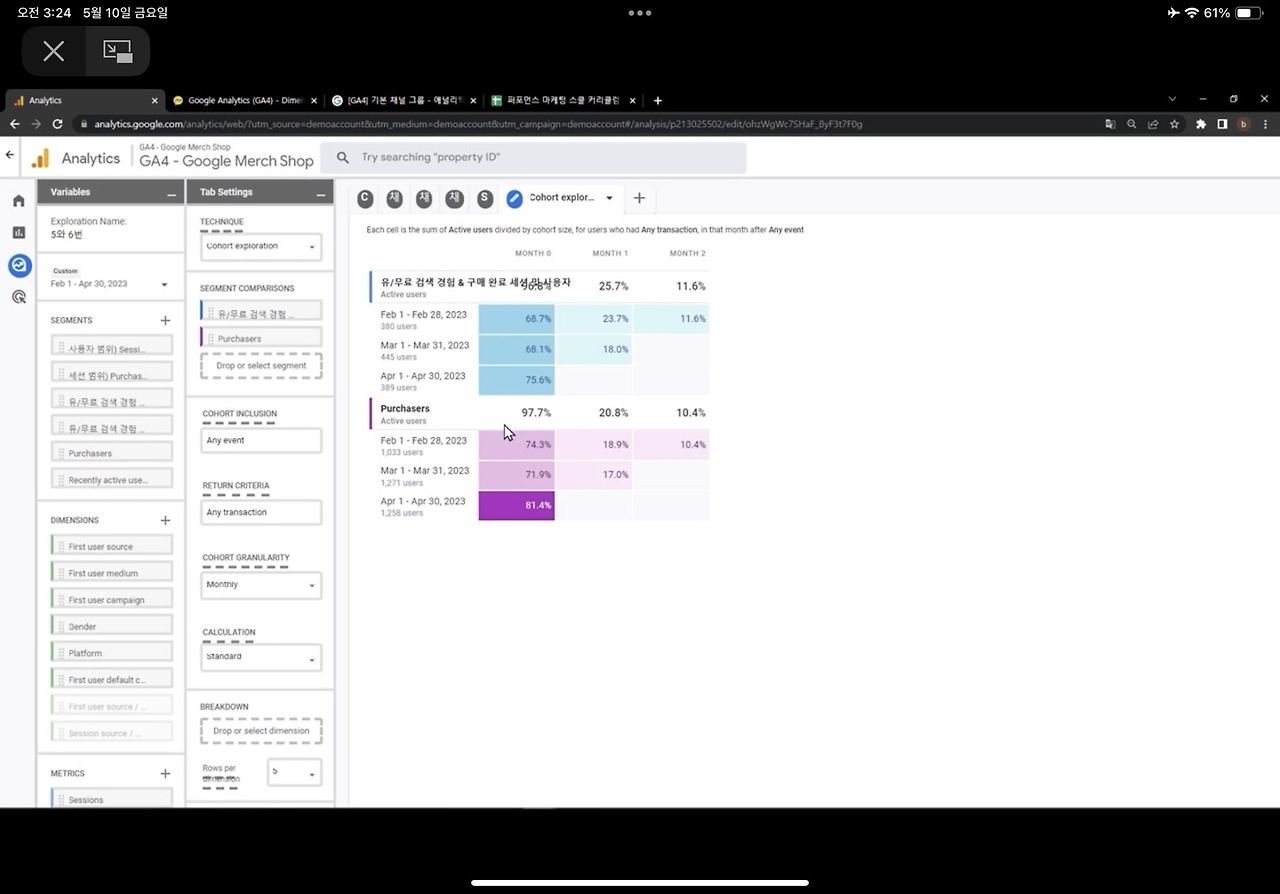The height and width of the screenshot is (894, 1280).
Task: Open the GA4 - Google Merch Shop property selector
Action: [x=226, y=158]
